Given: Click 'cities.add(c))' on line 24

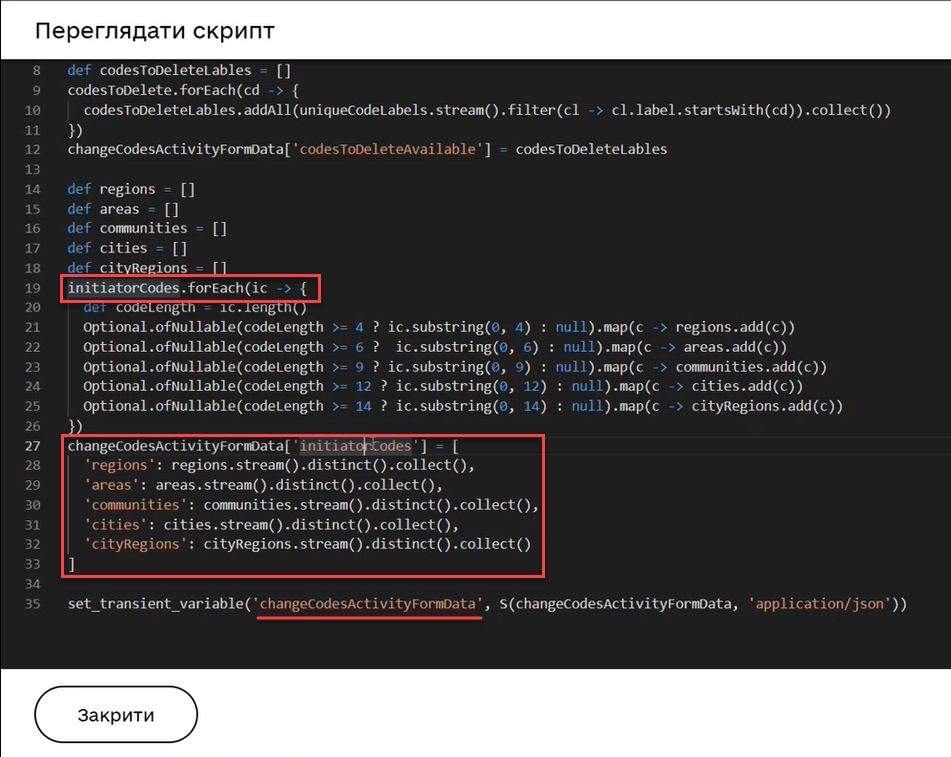Looking at the screenshot, I should click(747, 386).
